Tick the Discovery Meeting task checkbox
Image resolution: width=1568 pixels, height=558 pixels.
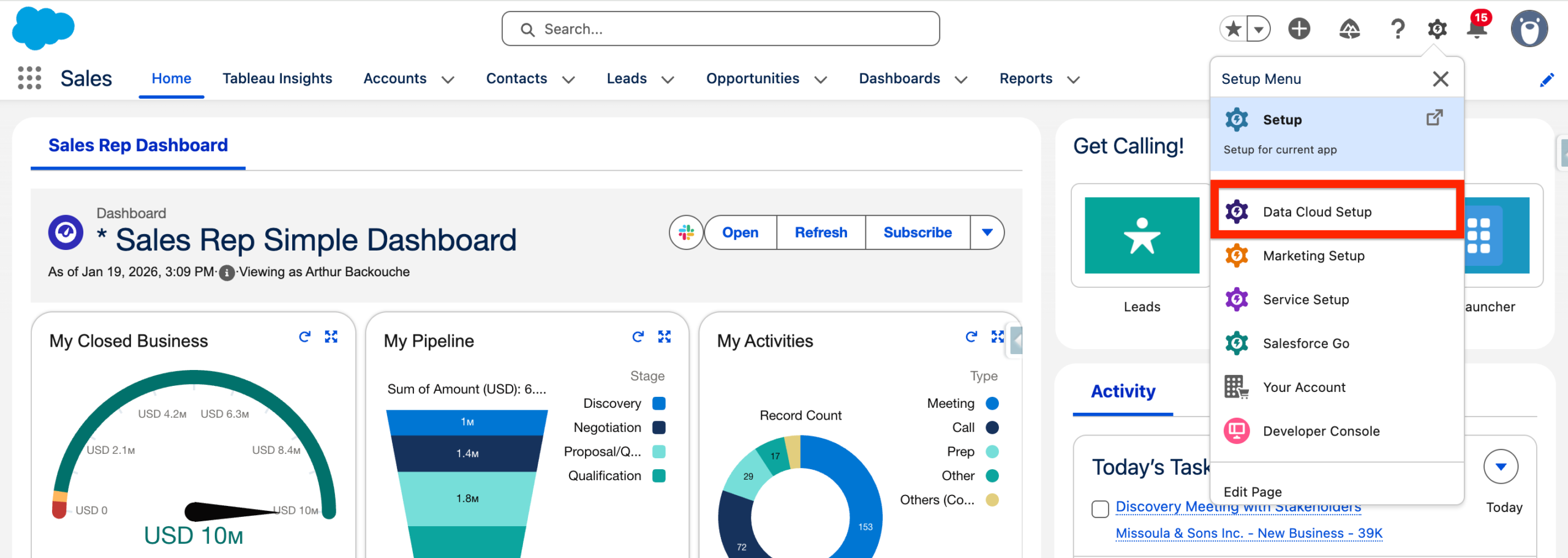point(1100,508)
